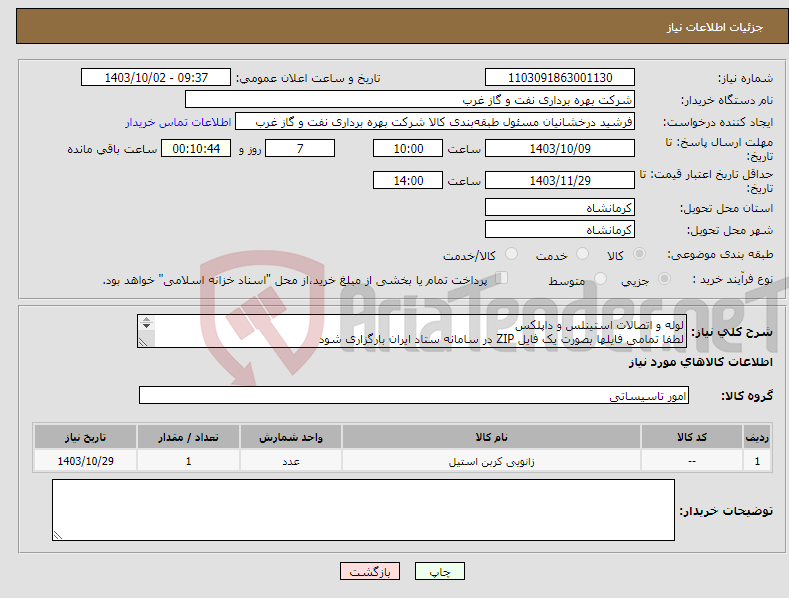The height and width of the screenshot is (598, 789).
Task: Open the اطلاعات تماس خریدار link
Action: click(178, 122)
